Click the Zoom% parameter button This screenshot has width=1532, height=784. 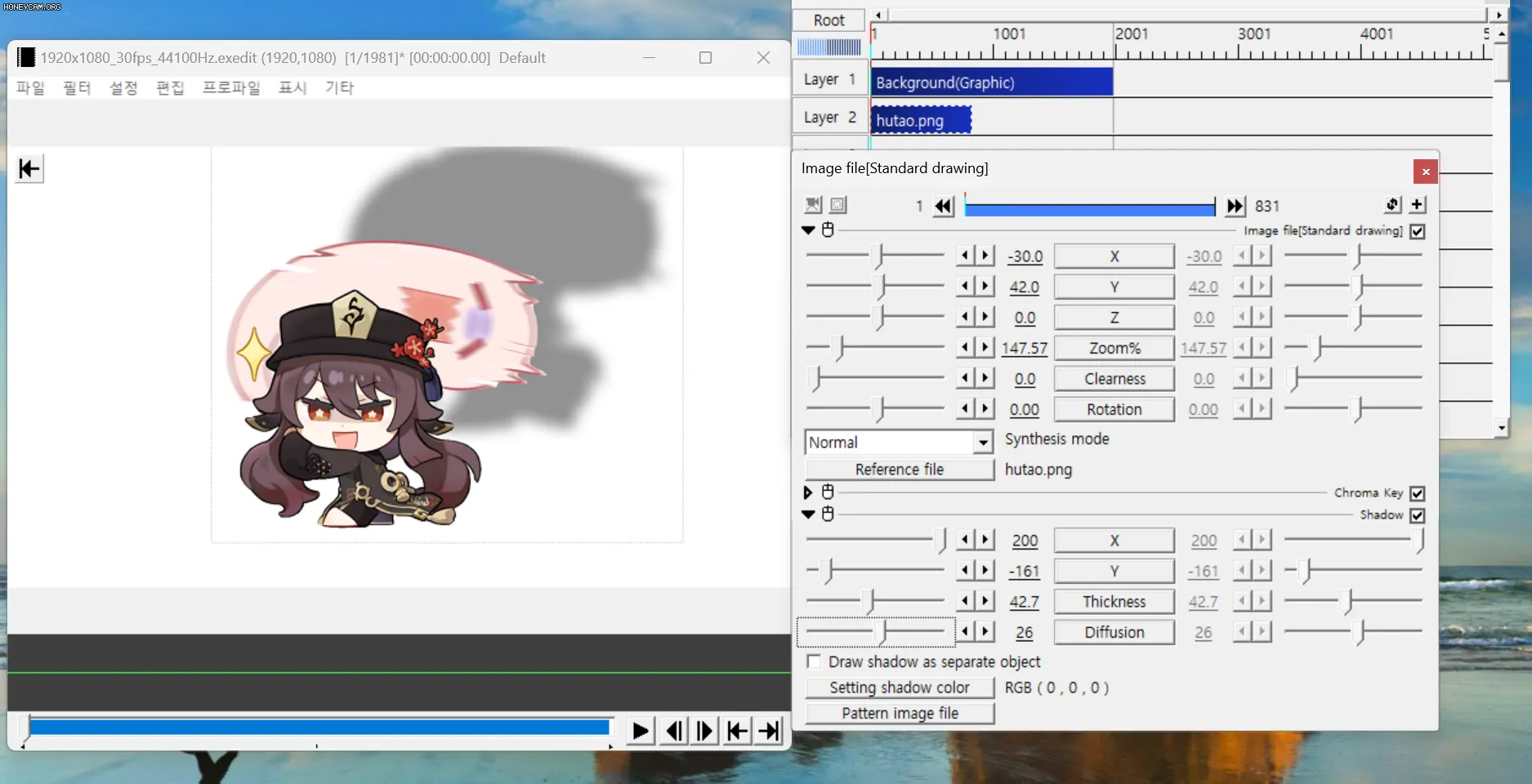click(1114, 348)
